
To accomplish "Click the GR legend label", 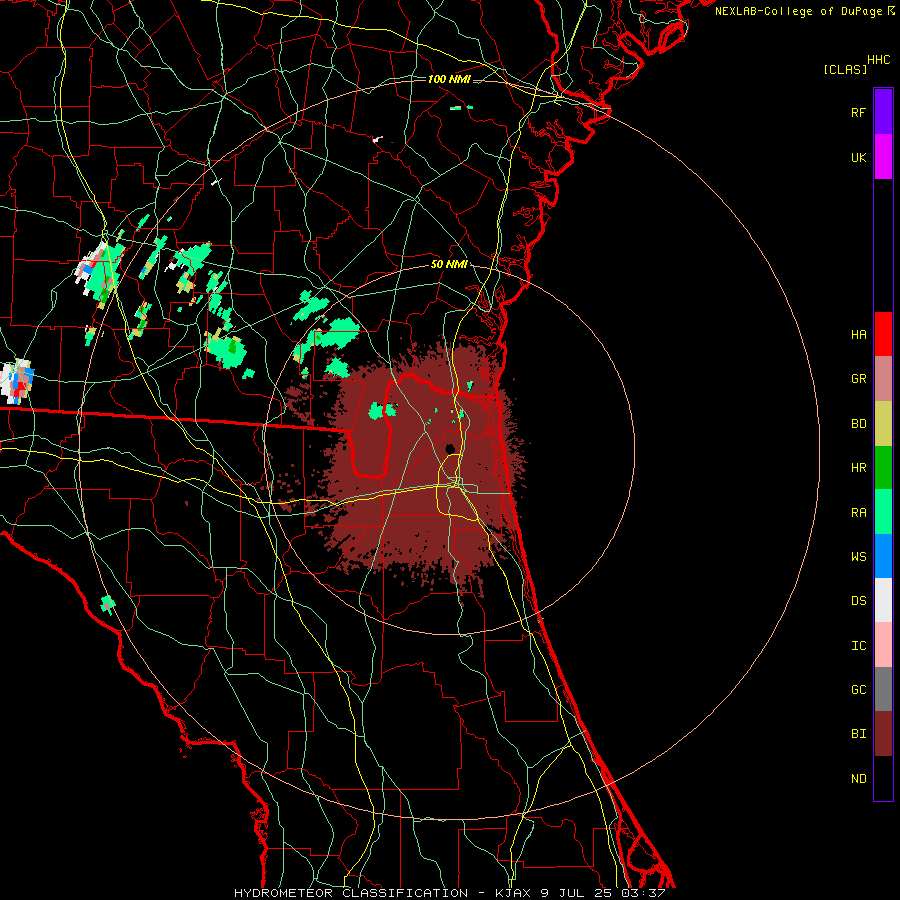I will pos(858,379).
